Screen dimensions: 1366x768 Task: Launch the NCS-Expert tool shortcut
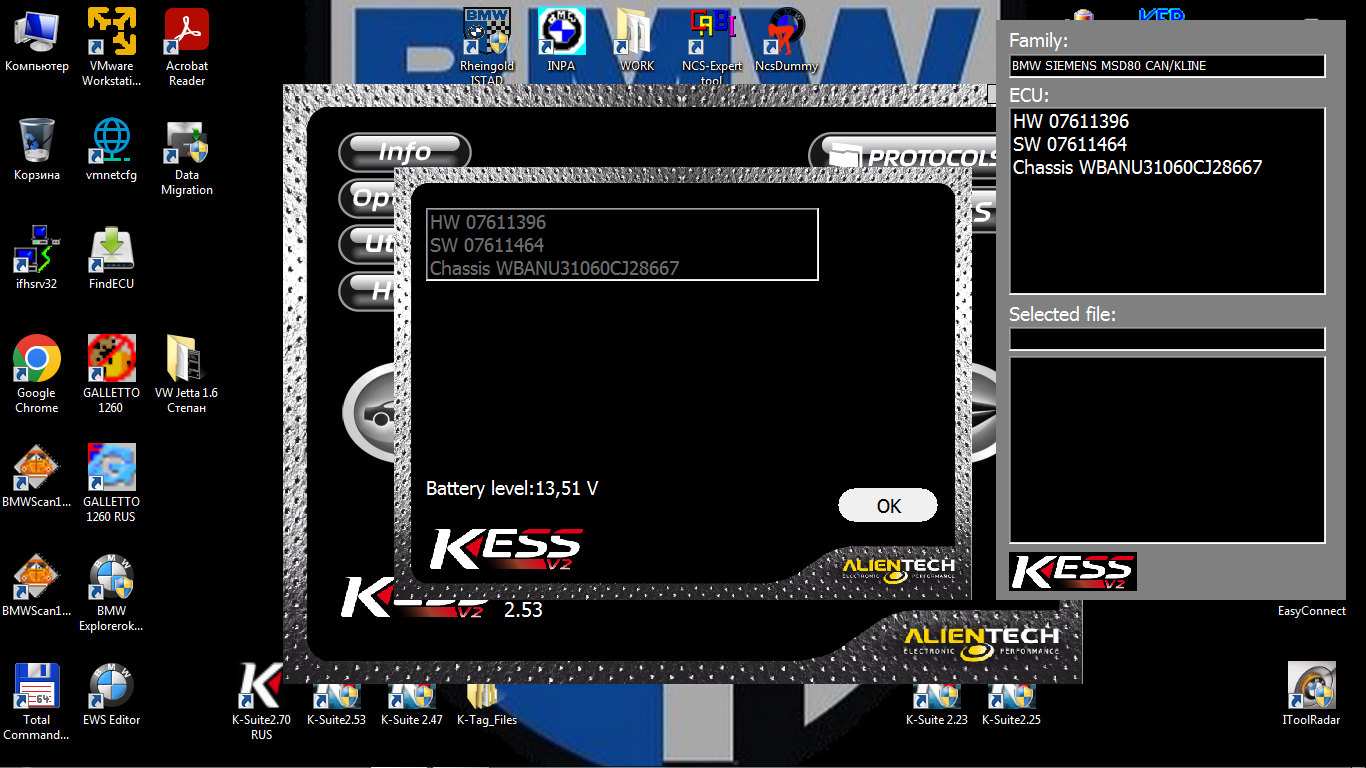pos(712,34)
